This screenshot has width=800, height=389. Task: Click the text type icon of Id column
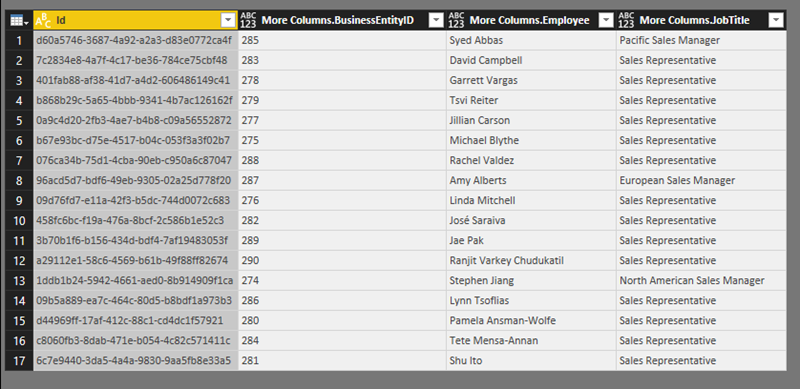[43, 20]
